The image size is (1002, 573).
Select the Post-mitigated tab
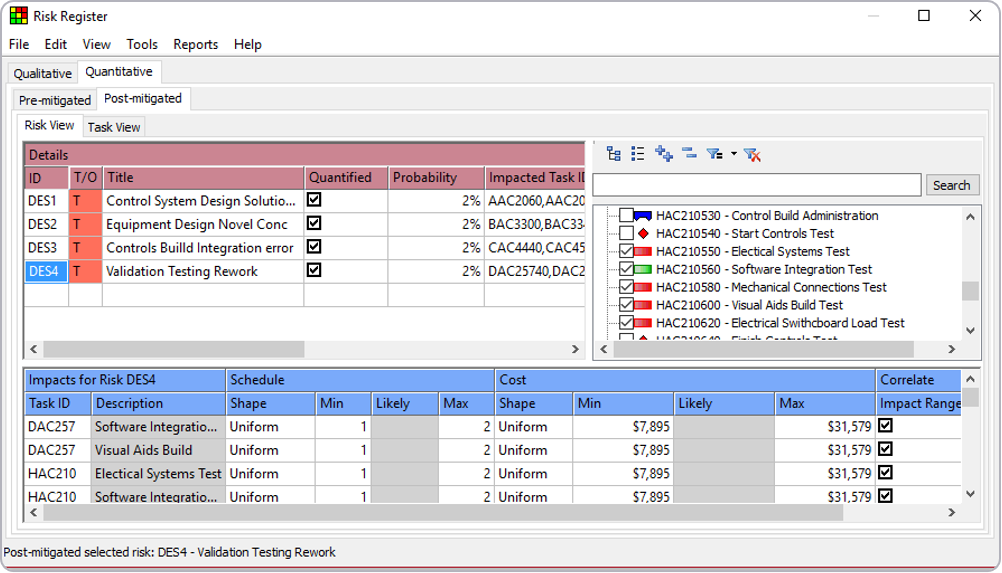[x=143, y=99]
